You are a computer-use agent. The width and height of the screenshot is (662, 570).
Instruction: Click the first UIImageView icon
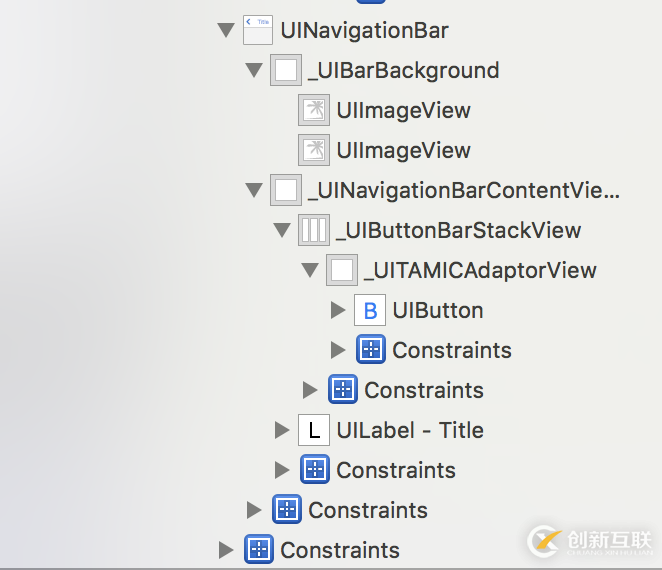click(314, 110)
